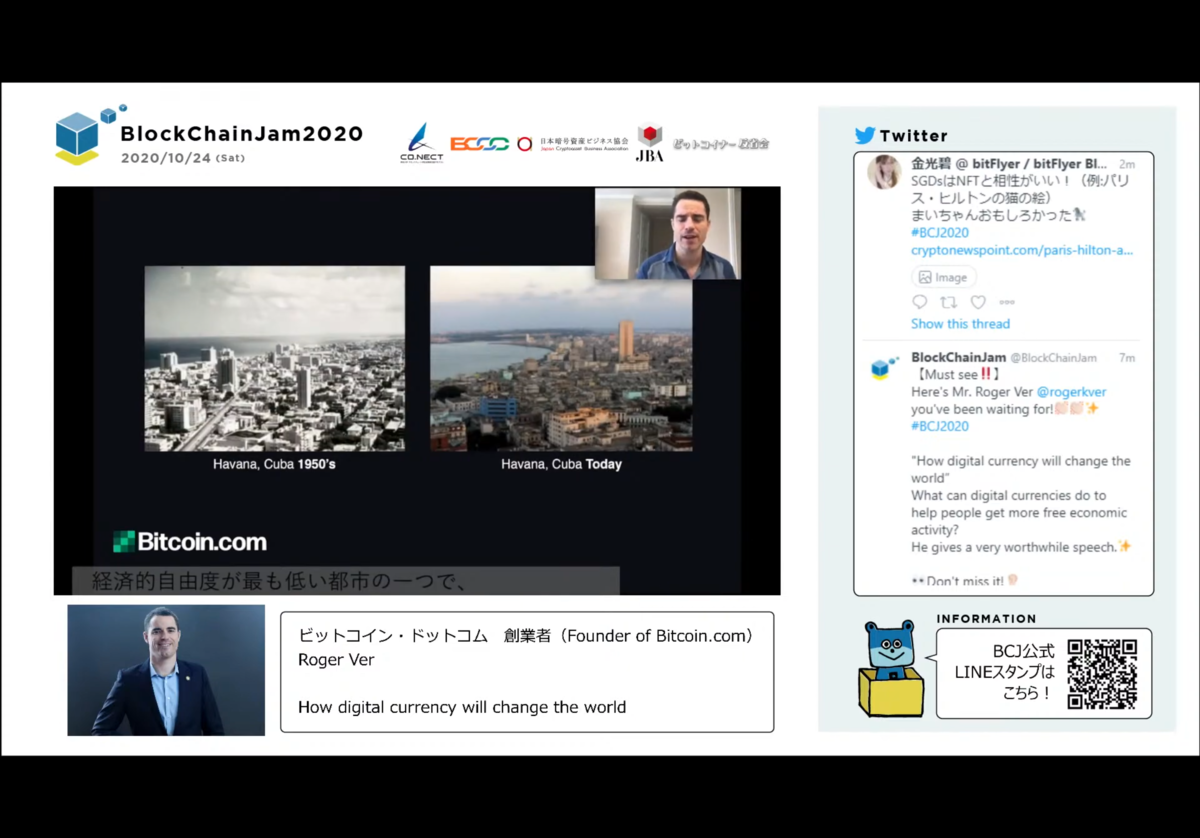Viewport: 1200px width, 838px height.
Task: Click the BlockChainJam2020 title text
Action: click(241, 134)
